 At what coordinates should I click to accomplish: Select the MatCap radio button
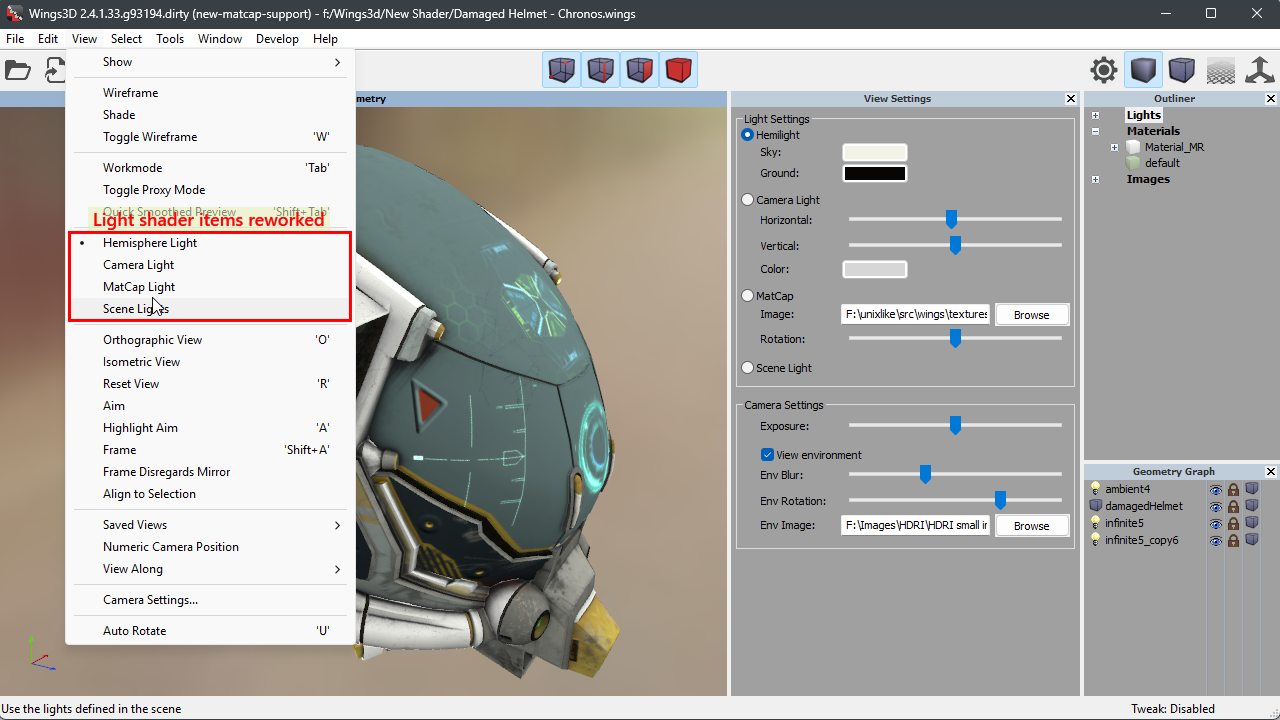click(748, 296)
